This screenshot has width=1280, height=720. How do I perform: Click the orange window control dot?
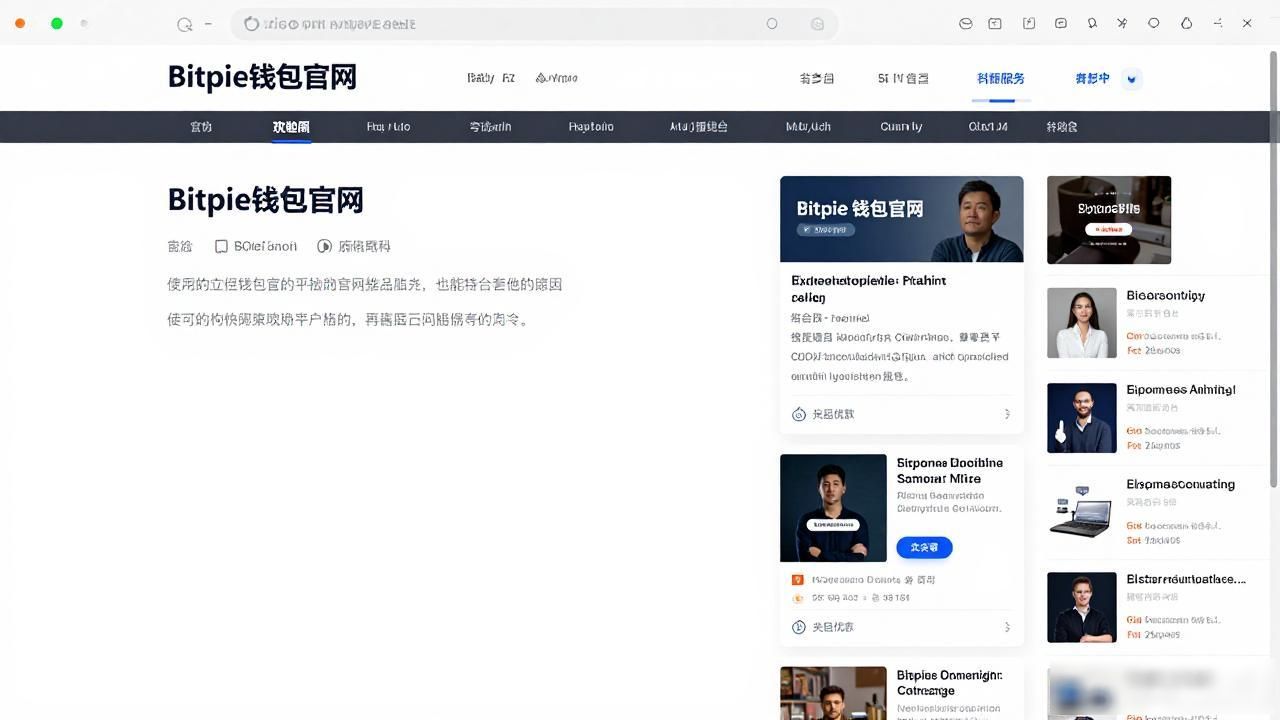pyautogui.click(x=20, y=23)
